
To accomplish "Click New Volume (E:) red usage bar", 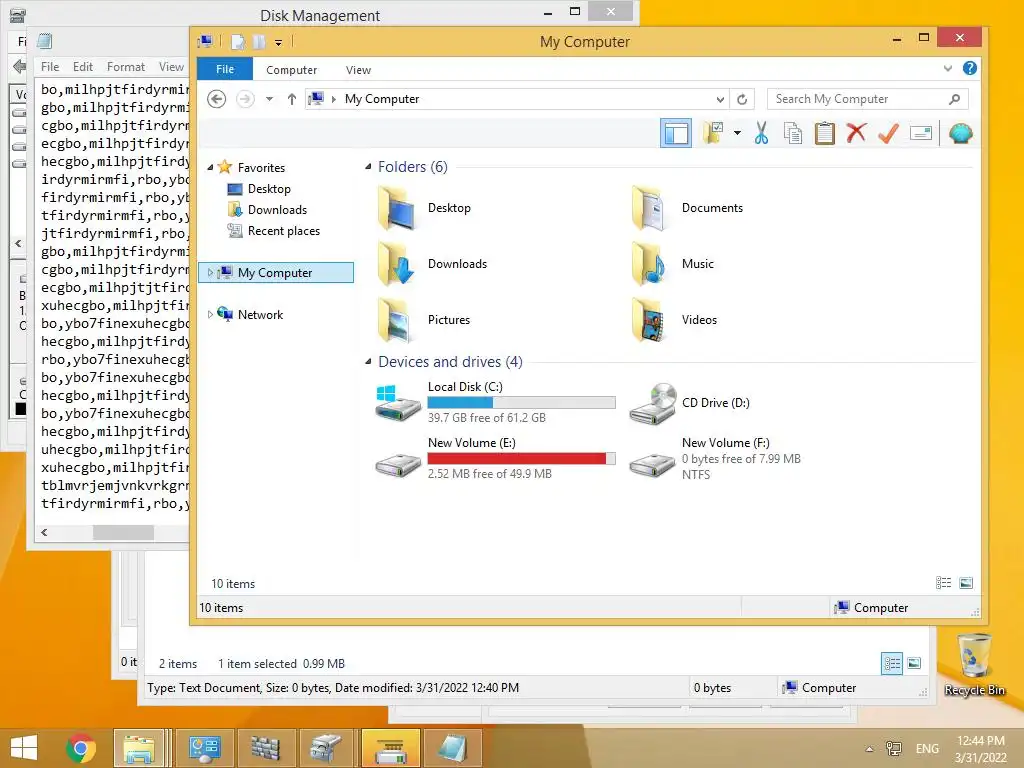I will tap(521, 458).
